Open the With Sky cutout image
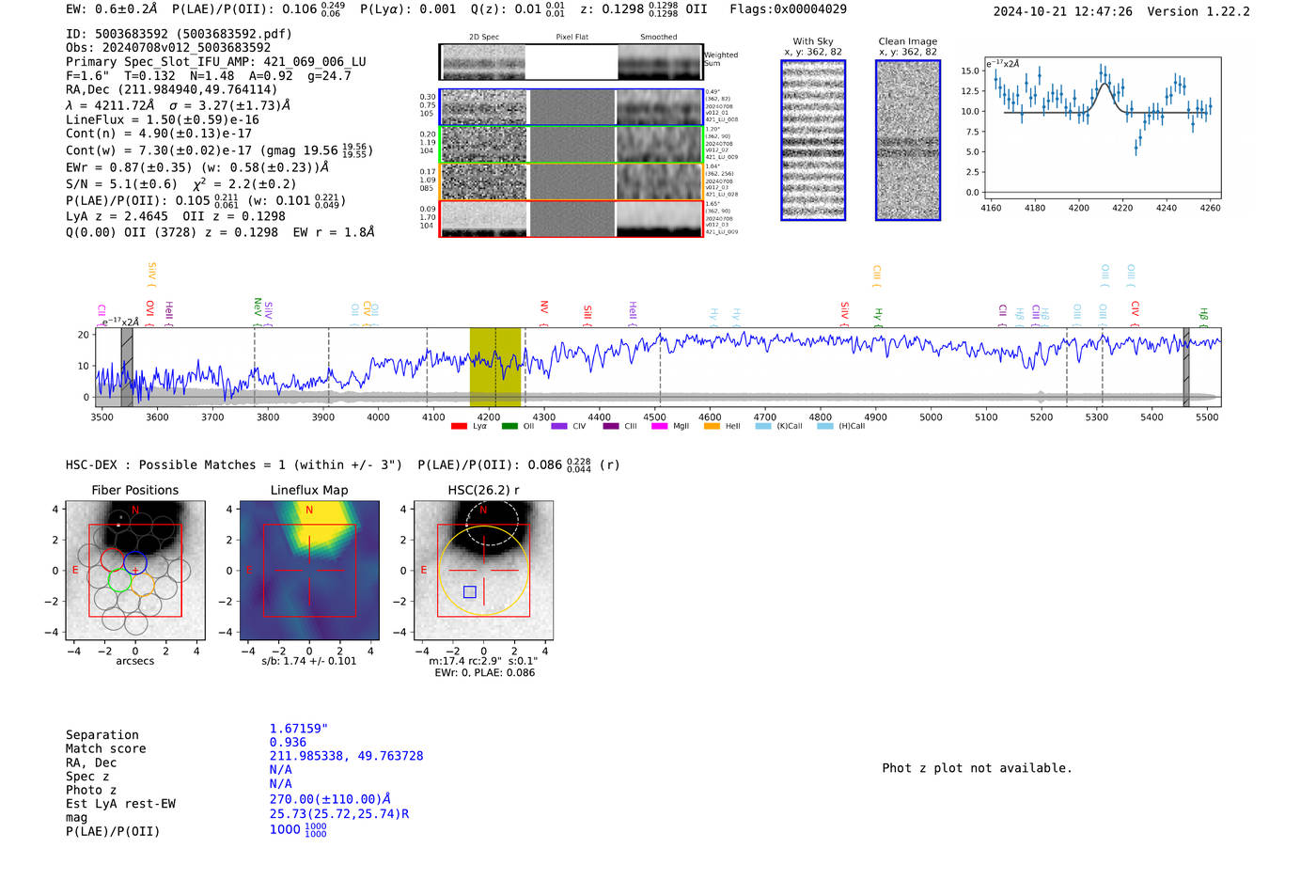This screenshot has width=1316, height=896. pyautogui.click(x=813, y=140)
